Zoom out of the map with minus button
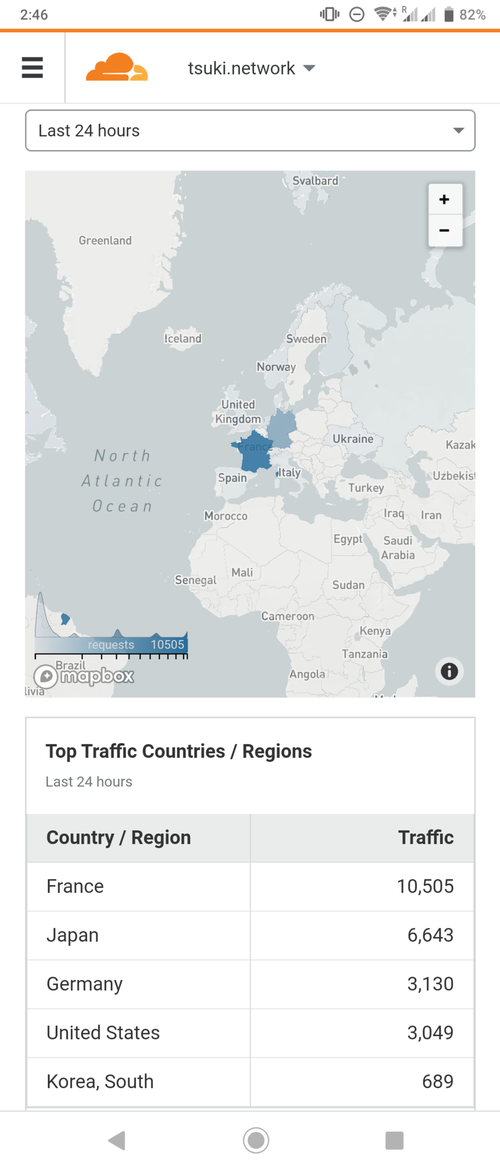Viewport: 500px width, 1168px height. [x=445, y=230]
